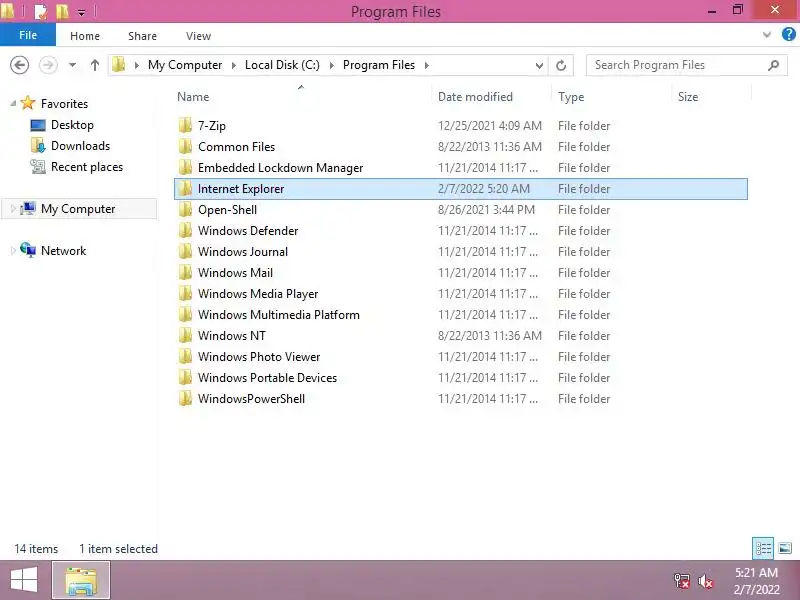Image resolution: width=800 pixels, height=600 pixels.
Task: Open the recent locations dropdown arrow
Action: tap(72, 65)
